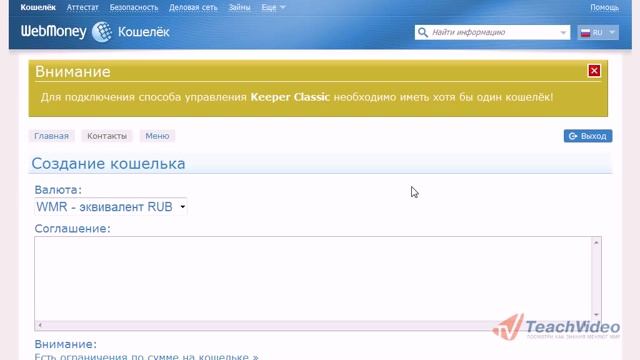Image resolution: width=640 pixels, height=360 pixels.
Task: Open the Валюта WMR currency dropdown
Action: (111, 207)
